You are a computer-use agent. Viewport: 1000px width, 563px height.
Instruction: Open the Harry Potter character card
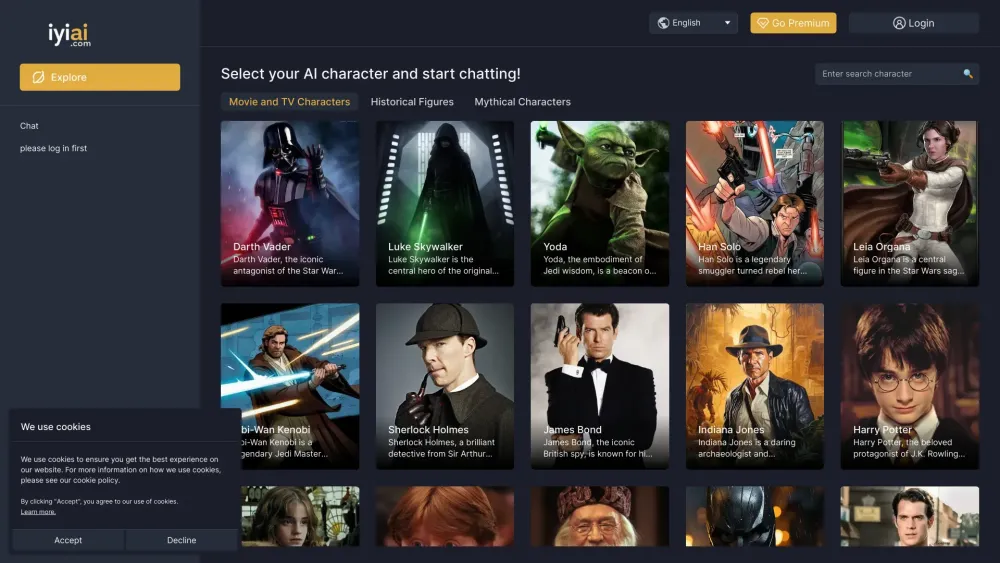tap(910, 386)
